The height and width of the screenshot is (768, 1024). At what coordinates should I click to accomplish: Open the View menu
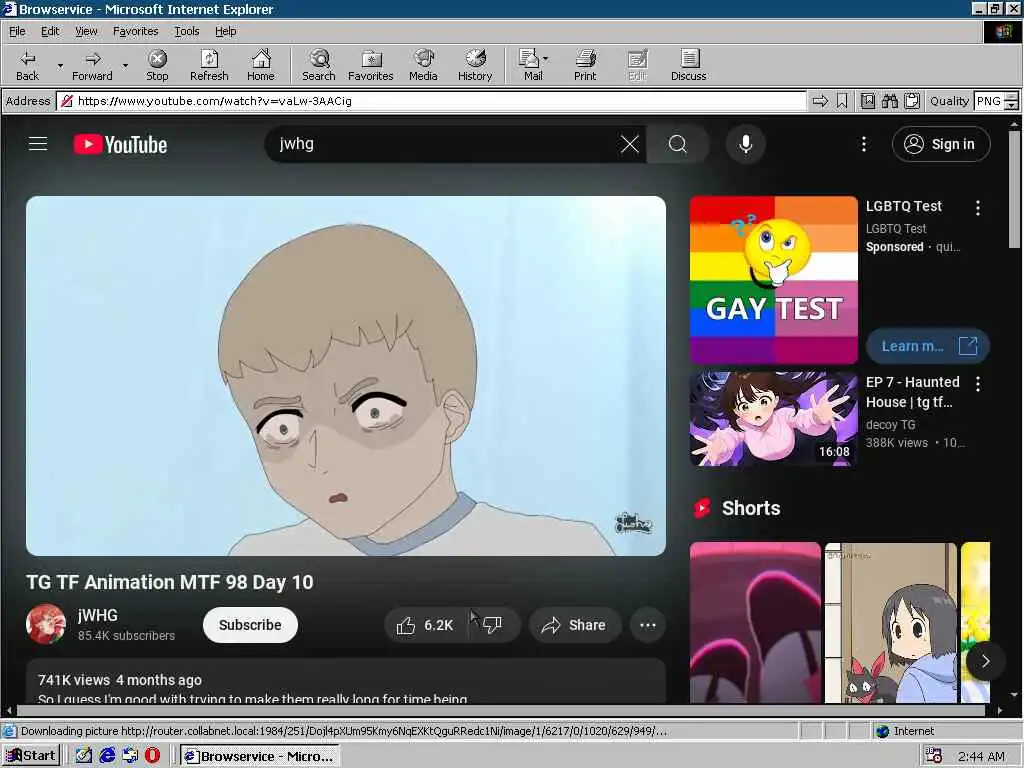[86, 31]
